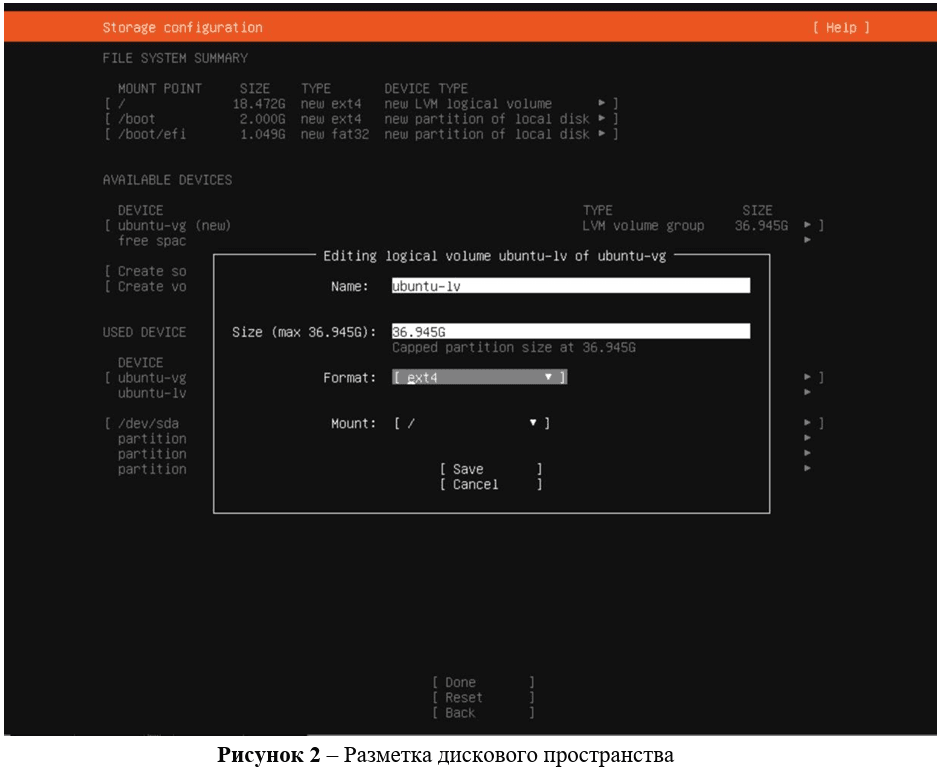Expand the /boot mount point row arrow
The height and width of the screenshot is (769, 943).
602,119
